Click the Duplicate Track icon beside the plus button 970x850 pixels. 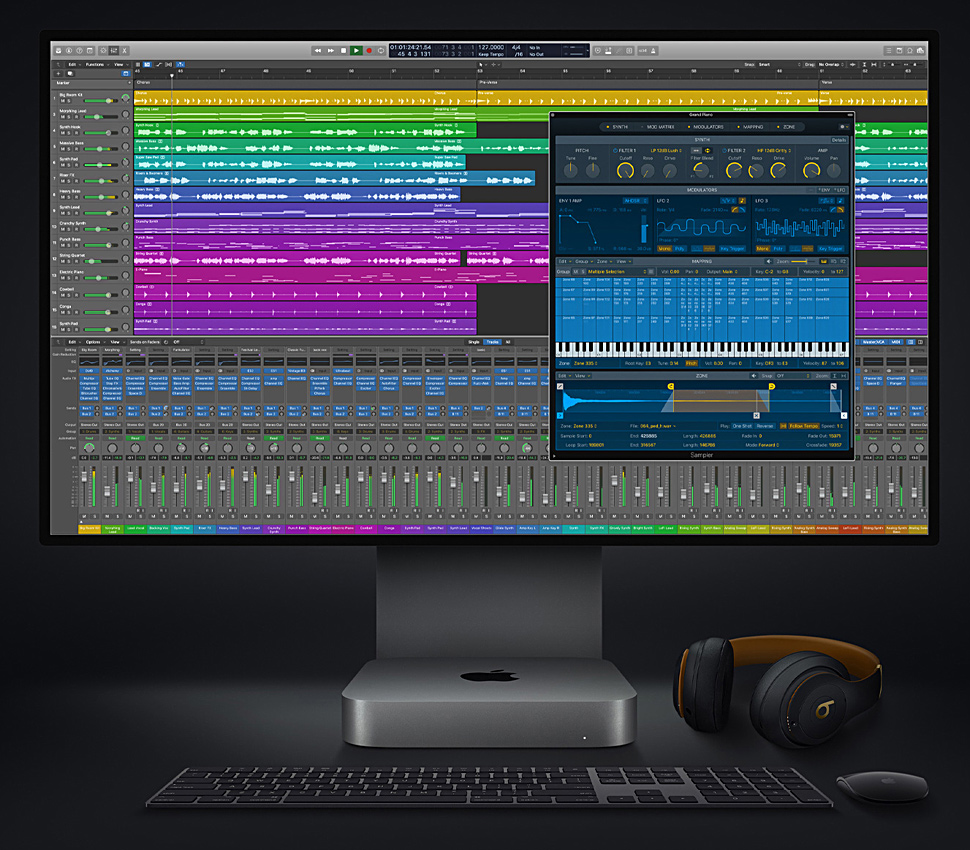click(70, 74)
